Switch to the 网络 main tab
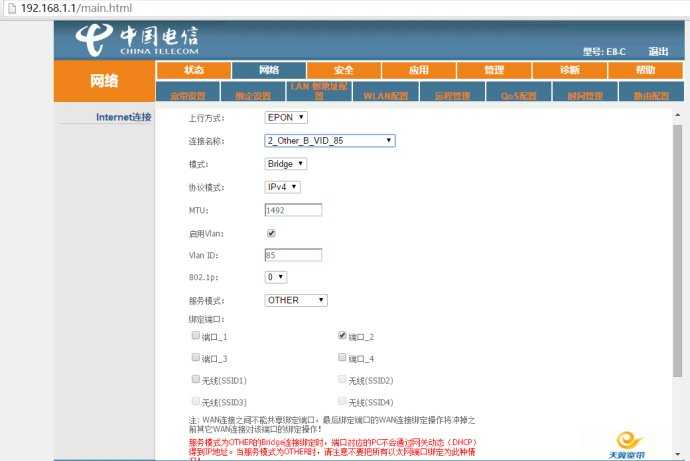This screenshot has height=461, width=690. (x=269, y=70)
